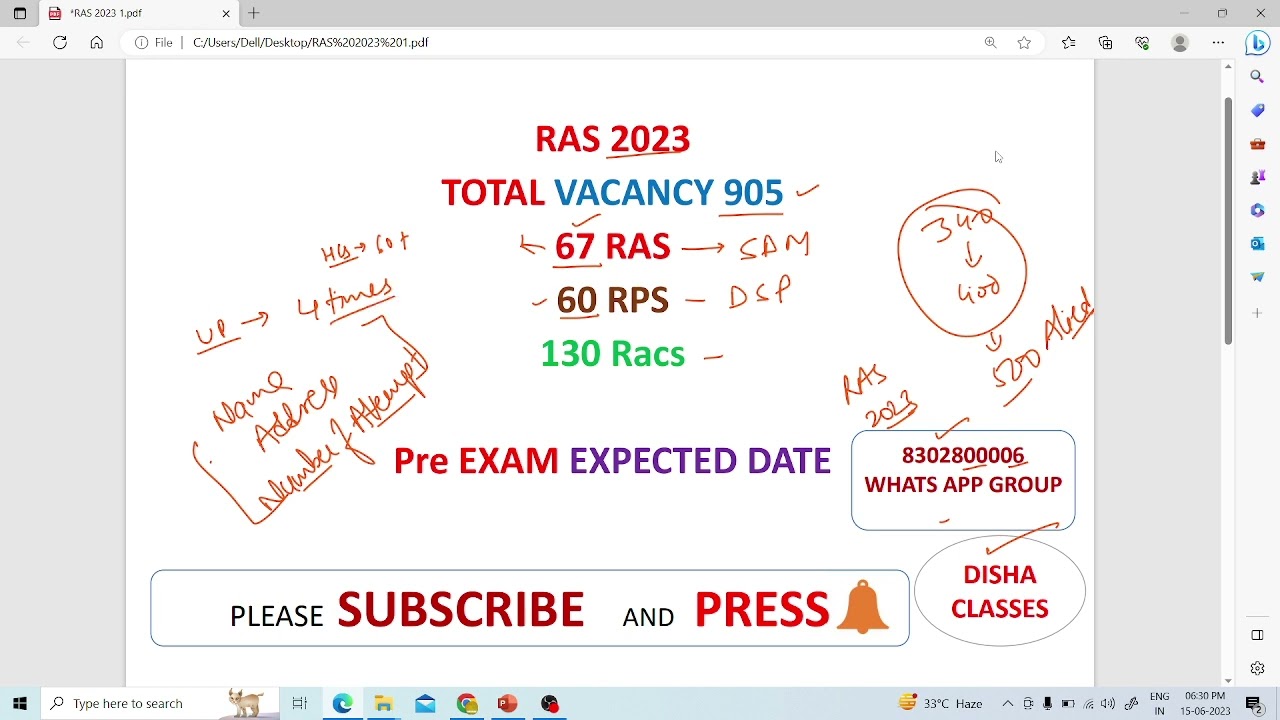This screenshot has height=720, width=1280.
Task: Click the orange bell icon
Action: tap(862, 607)
